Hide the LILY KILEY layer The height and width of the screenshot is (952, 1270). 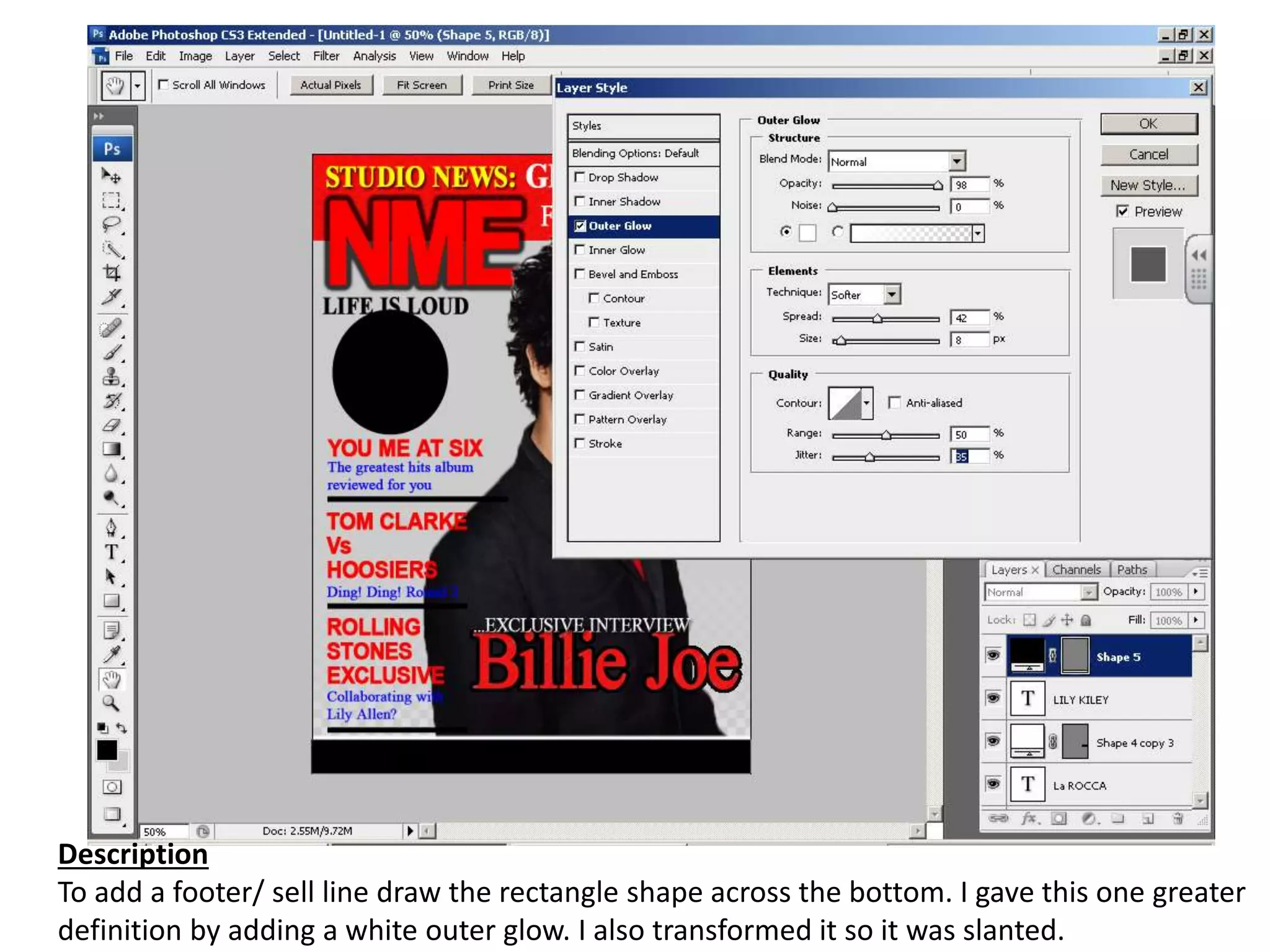click(x=993, y=699)
